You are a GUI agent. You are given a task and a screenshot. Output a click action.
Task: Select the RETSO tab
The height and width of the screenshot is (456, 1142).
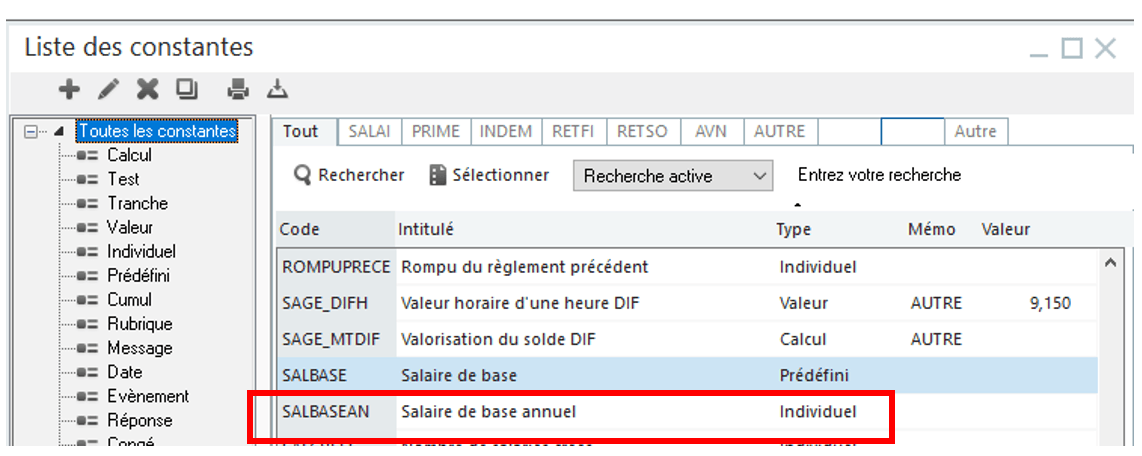click(642, 132)
